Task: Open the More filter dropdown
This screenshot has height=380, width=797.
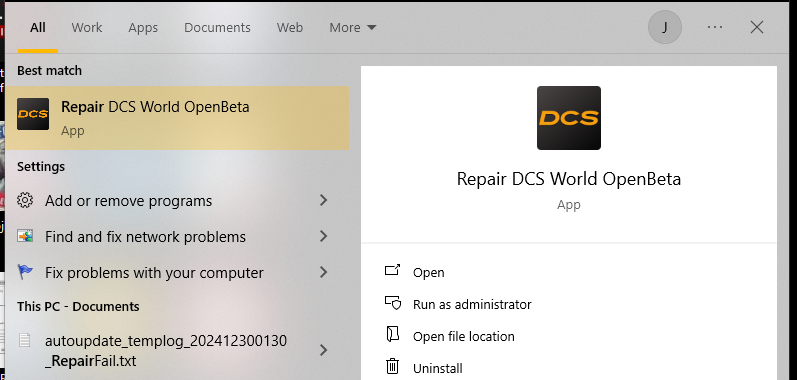Action: pos(353,27)
